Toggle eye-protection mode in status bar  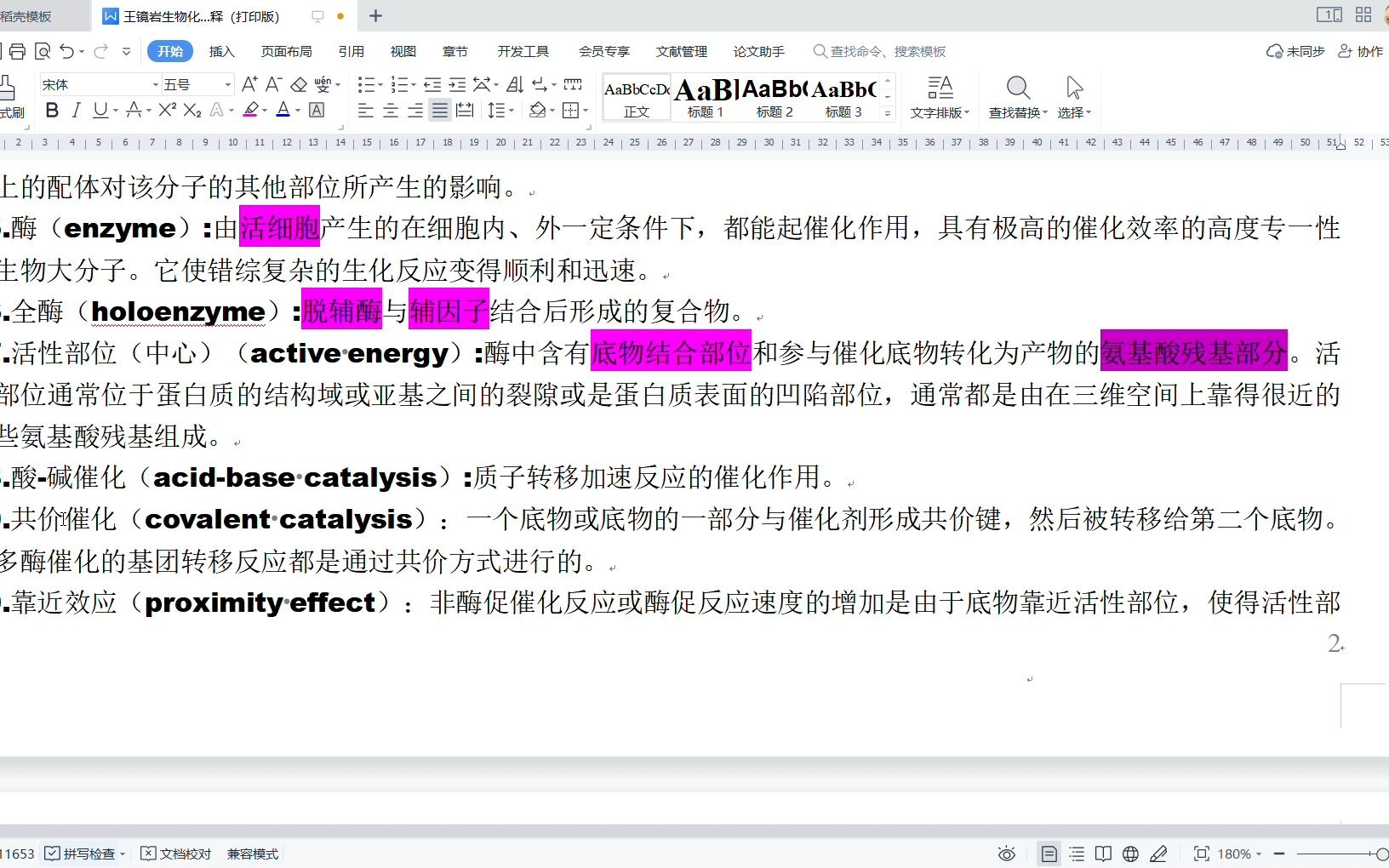click(1007, 854)
